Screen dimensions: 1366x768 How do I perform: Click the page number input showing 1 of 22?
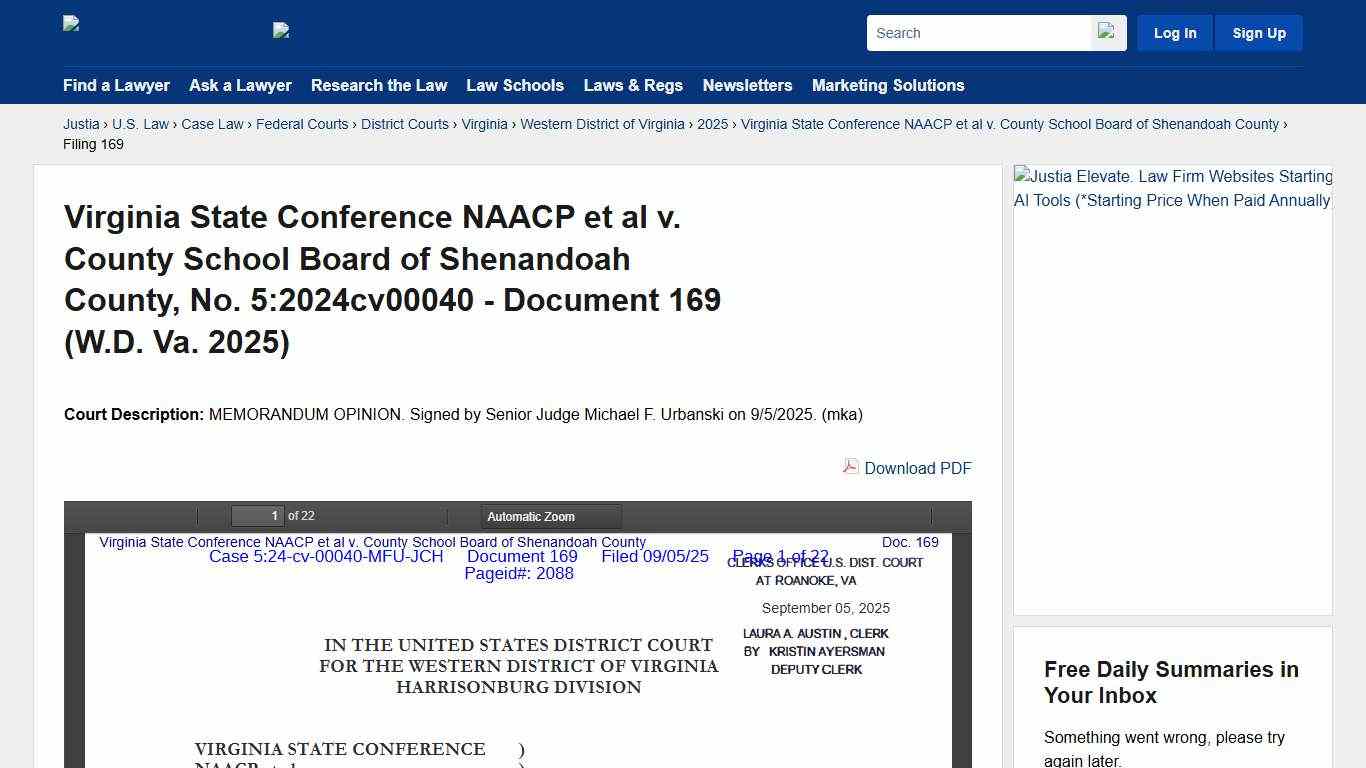258,516
